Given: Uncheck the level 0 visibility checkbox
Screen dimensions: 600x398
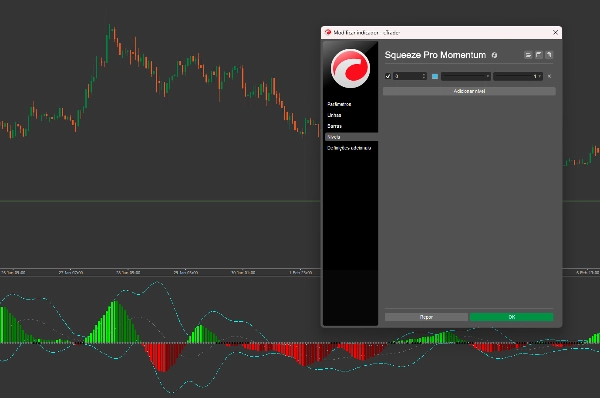Looking at the screenshot, I should coord(388,77).
